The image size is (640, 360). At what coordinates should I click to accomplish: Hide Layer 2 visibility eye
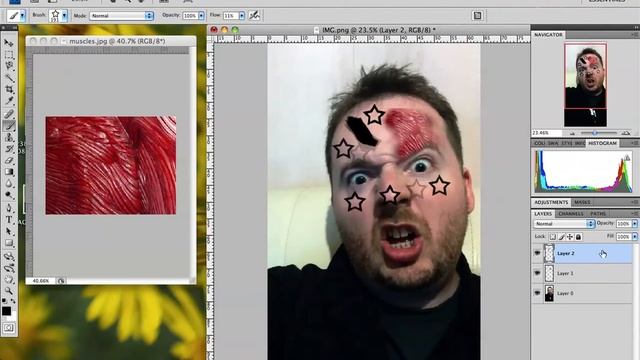[x=537, y=253]
